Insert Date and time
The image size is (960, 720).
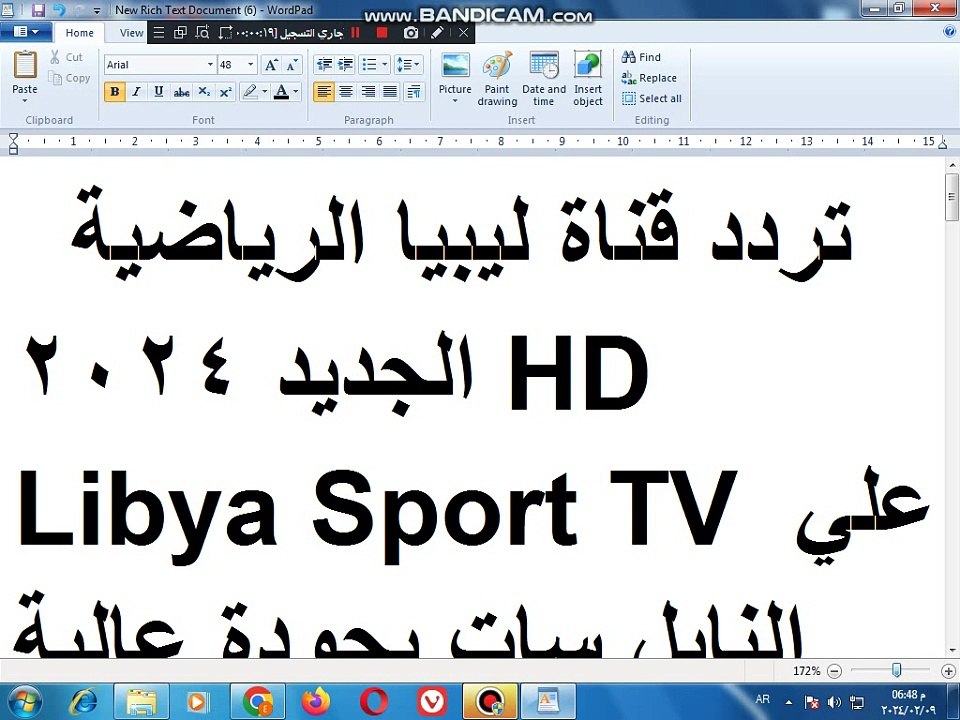(x=544, y=78)
